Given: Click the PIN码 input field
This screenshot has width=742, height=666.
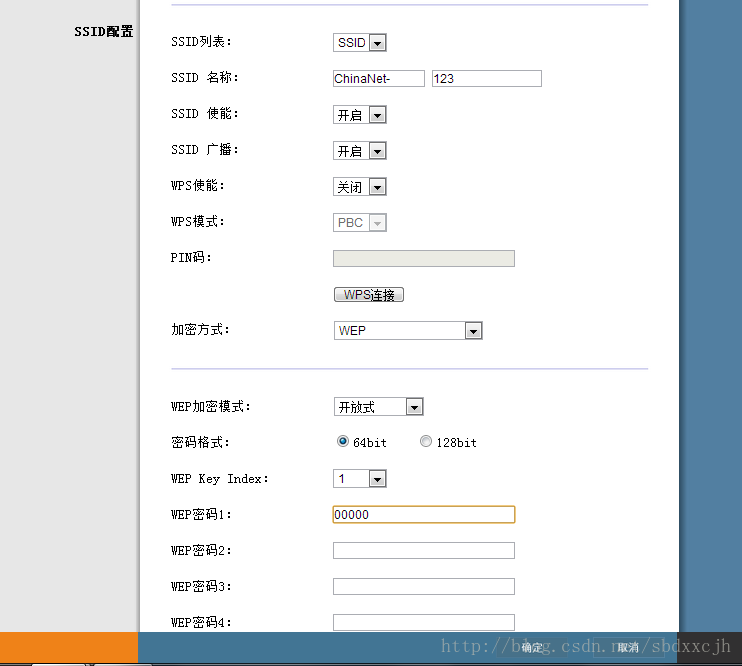Looking at the screenshot, I should click(x=424, y=258).
